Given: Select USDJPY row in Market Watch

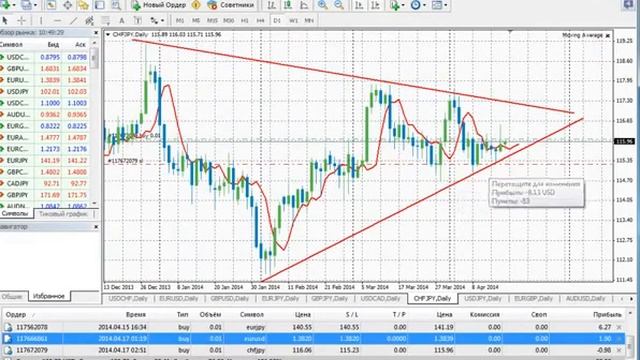Looking at the screenshot, I should [x=45, y=91].
